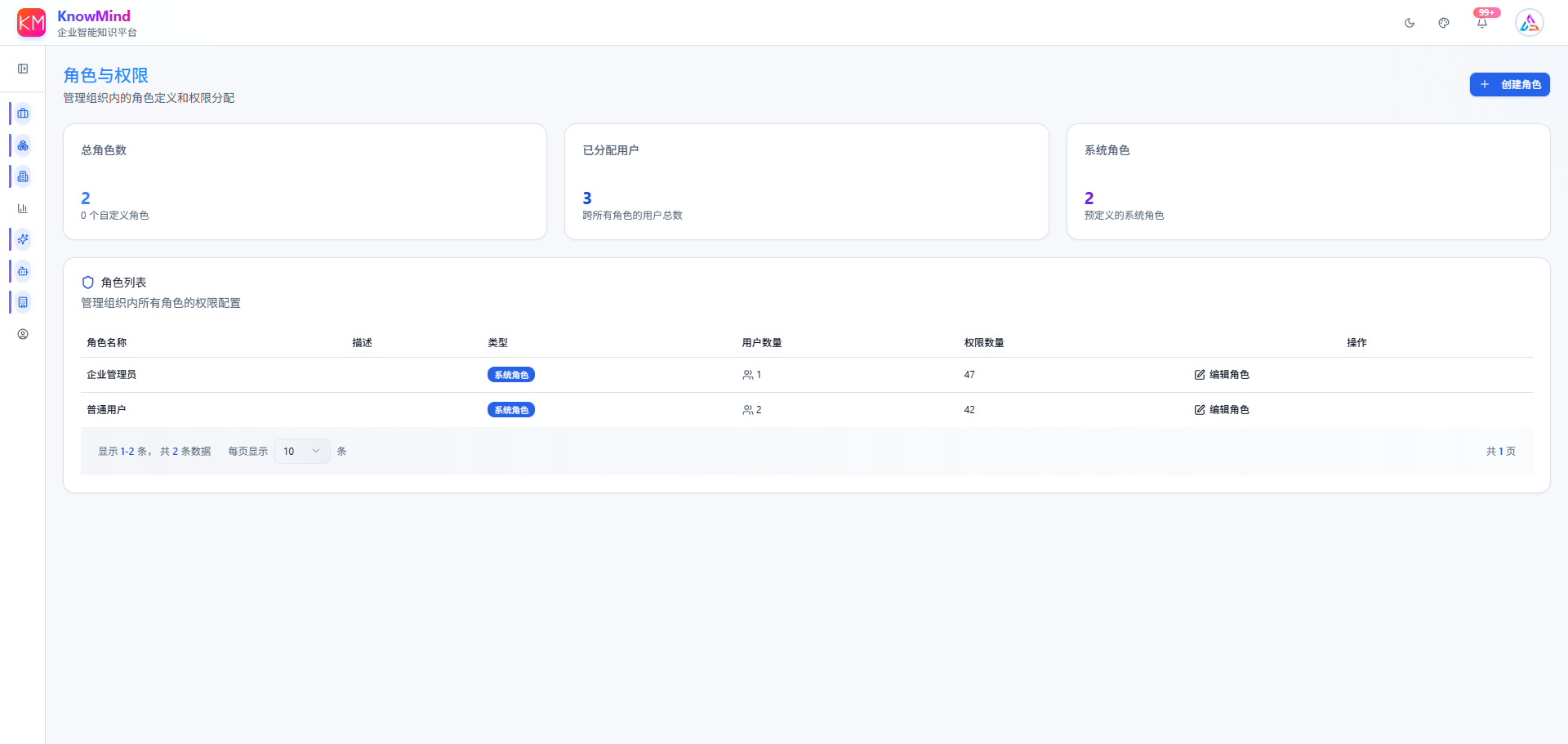Click 系统角色 badge in 普通用户 row

[x=511, y=410]
